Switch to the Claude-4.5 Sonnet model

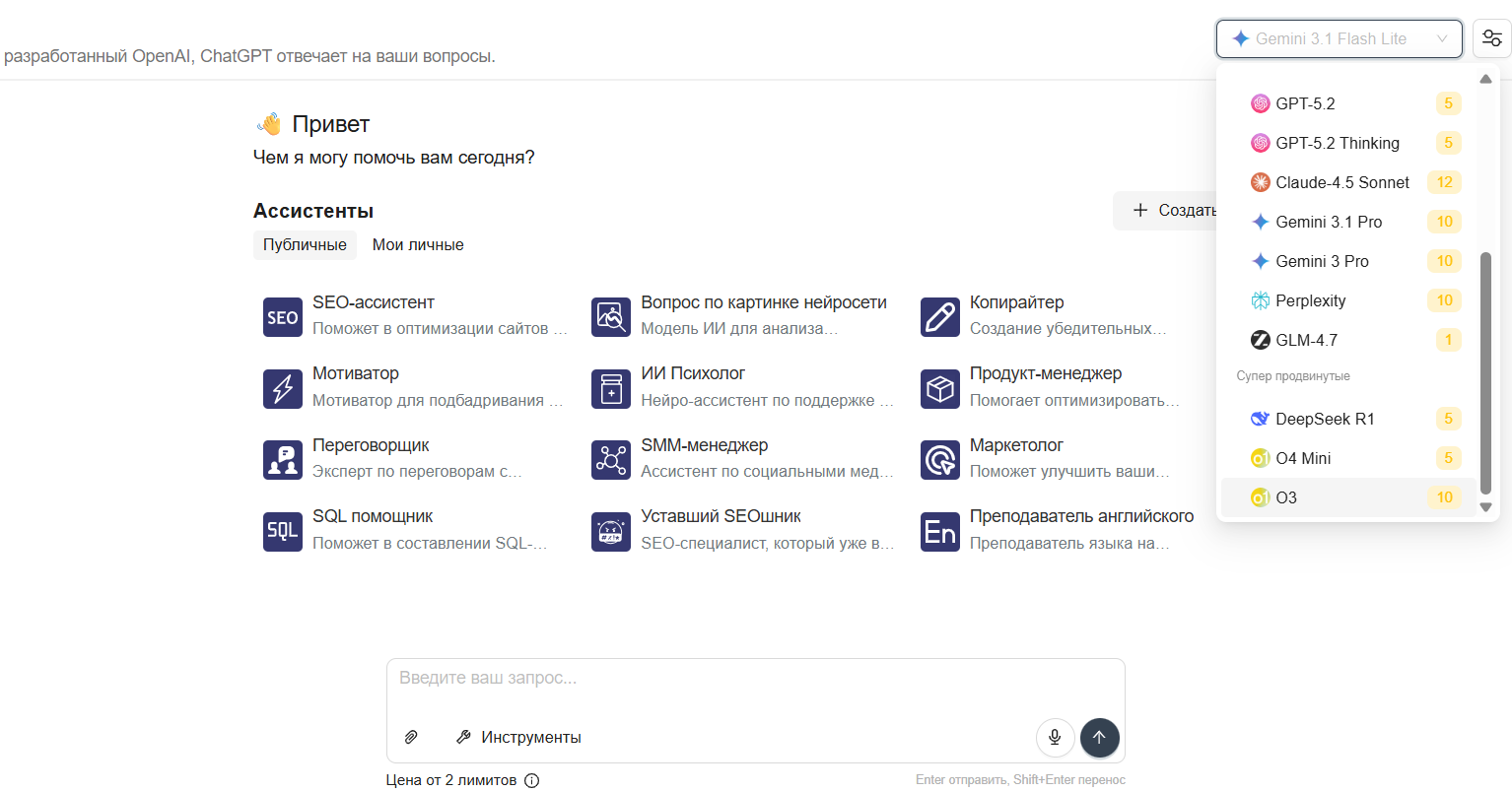(1342, 182)
